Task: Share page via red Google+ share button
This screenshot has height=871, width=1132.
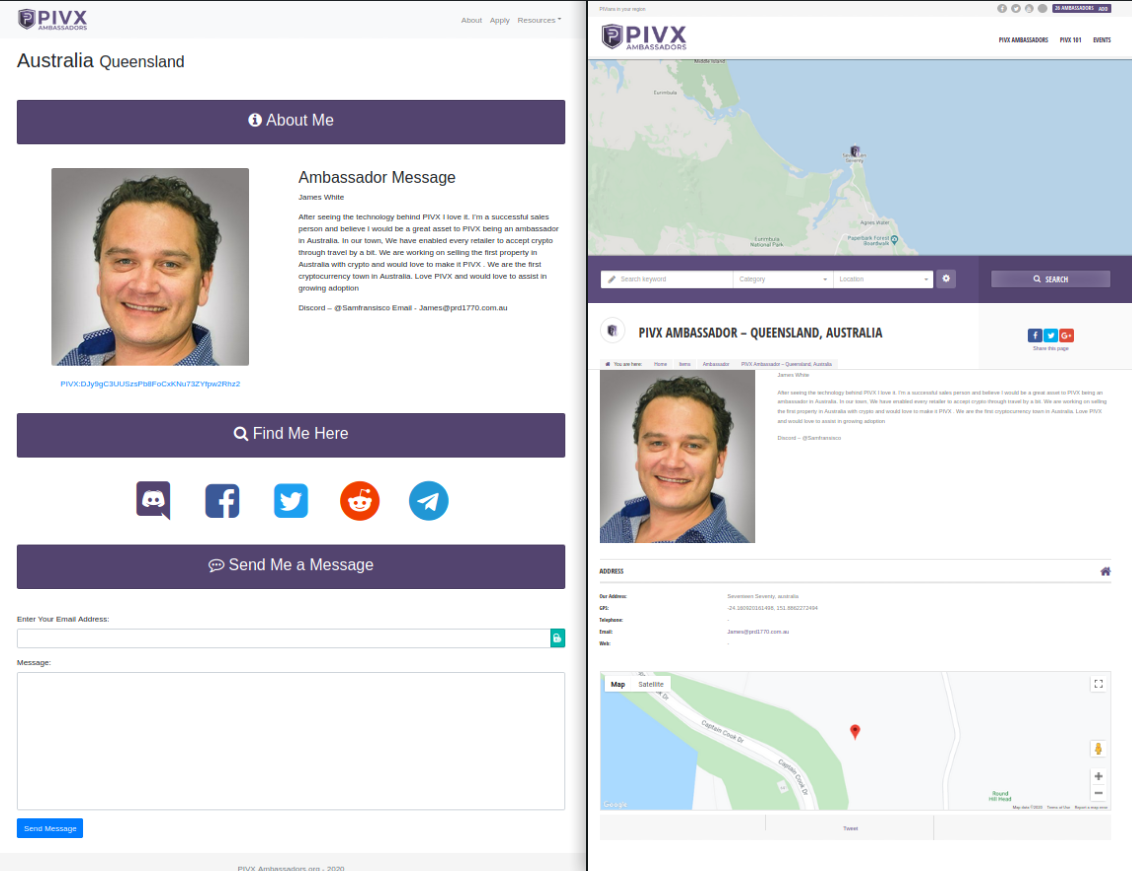Action: coord(1066,335)
